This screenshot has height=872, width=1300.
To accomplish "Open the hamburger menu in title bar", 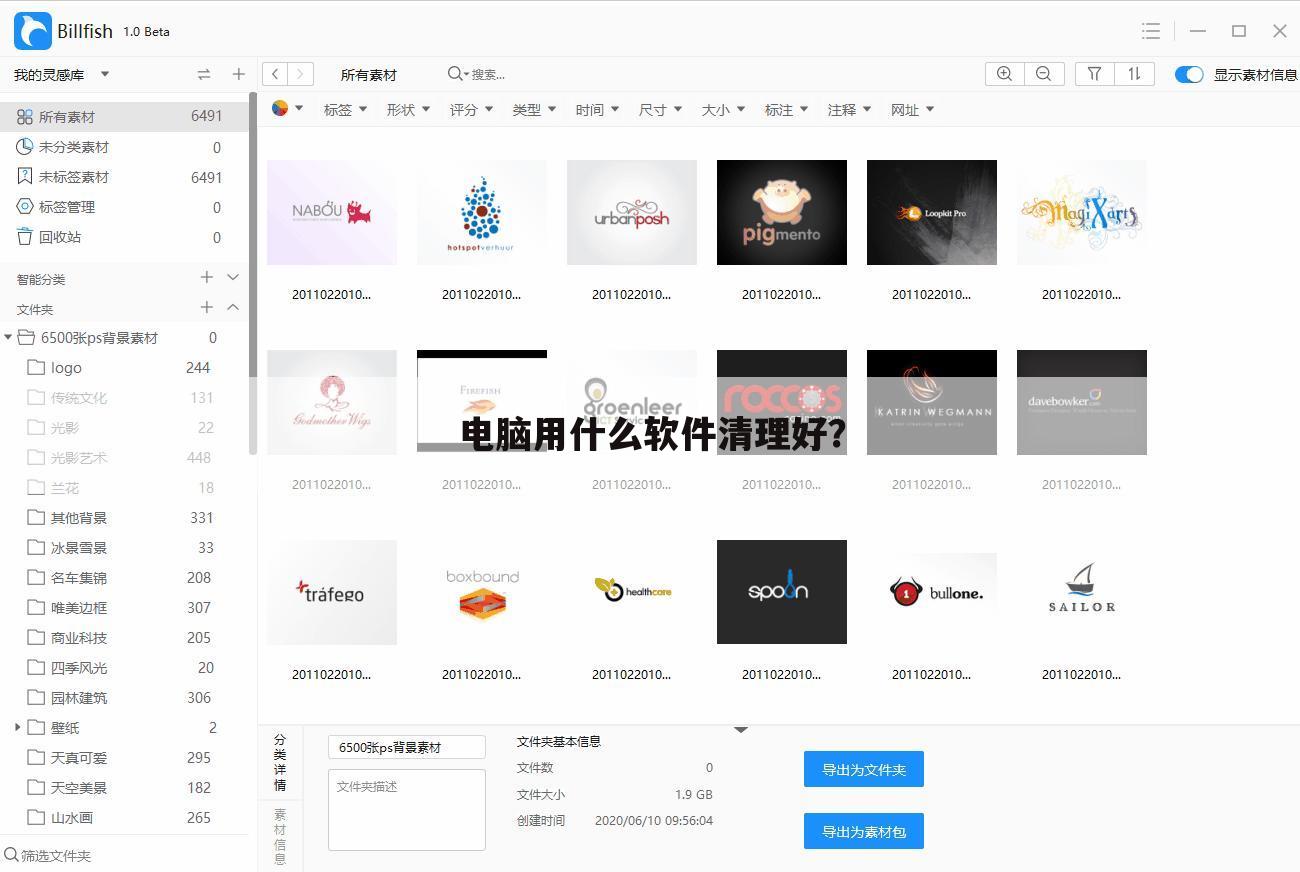I will (x=1151, y=31).
